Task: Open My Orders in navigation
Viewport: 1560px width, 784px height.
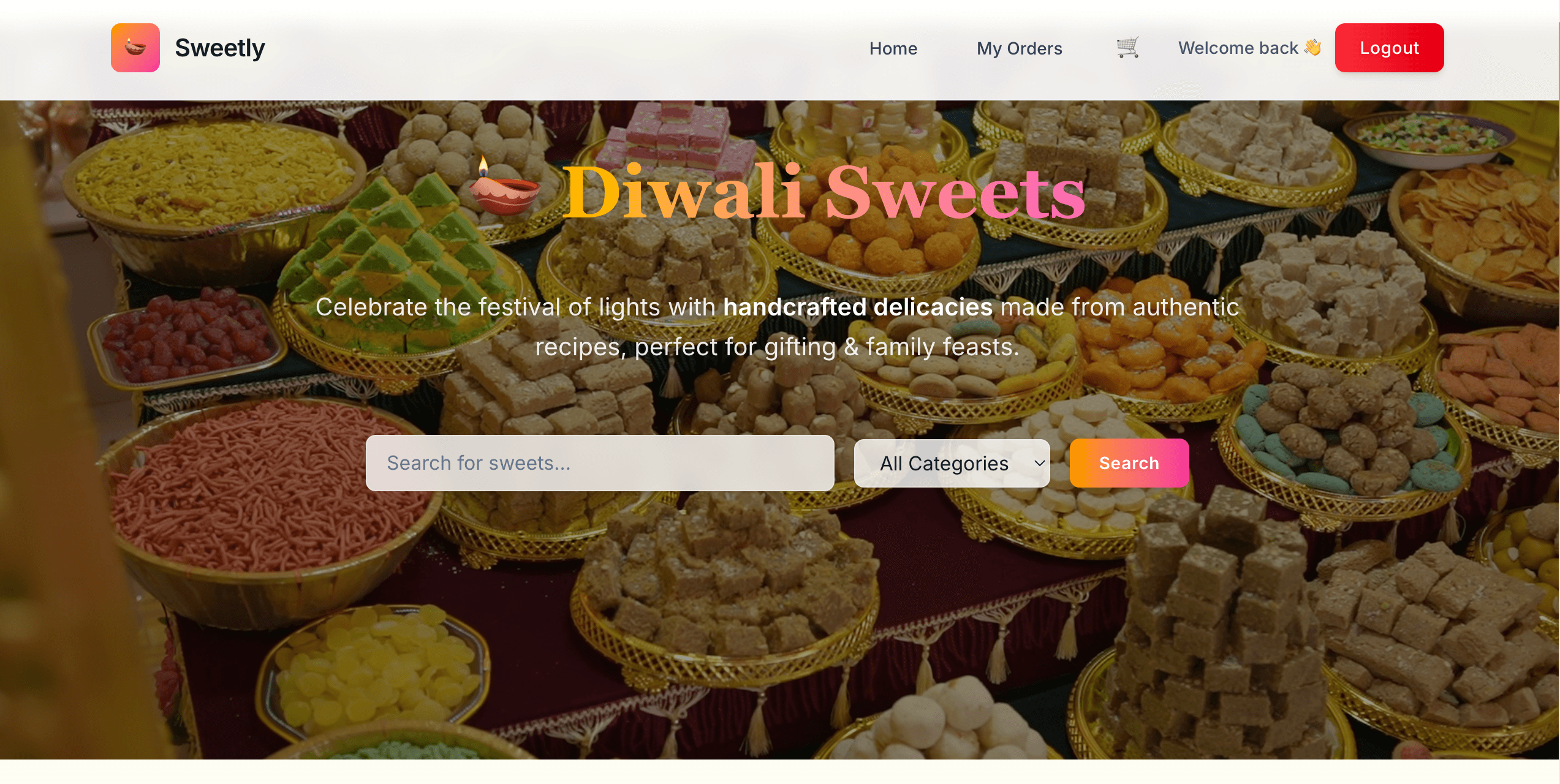Action: 1020,48
